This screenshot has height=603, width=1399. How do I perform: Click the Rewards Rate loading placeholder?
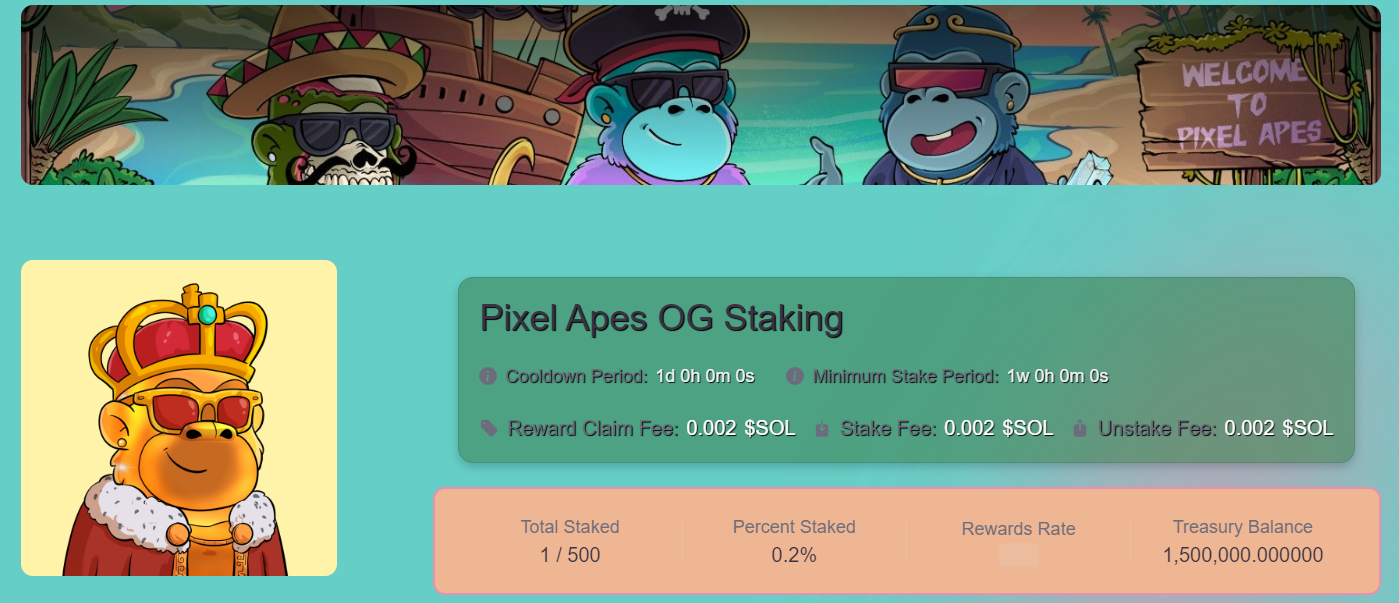pyautogui.click(x=1018, y=556)
